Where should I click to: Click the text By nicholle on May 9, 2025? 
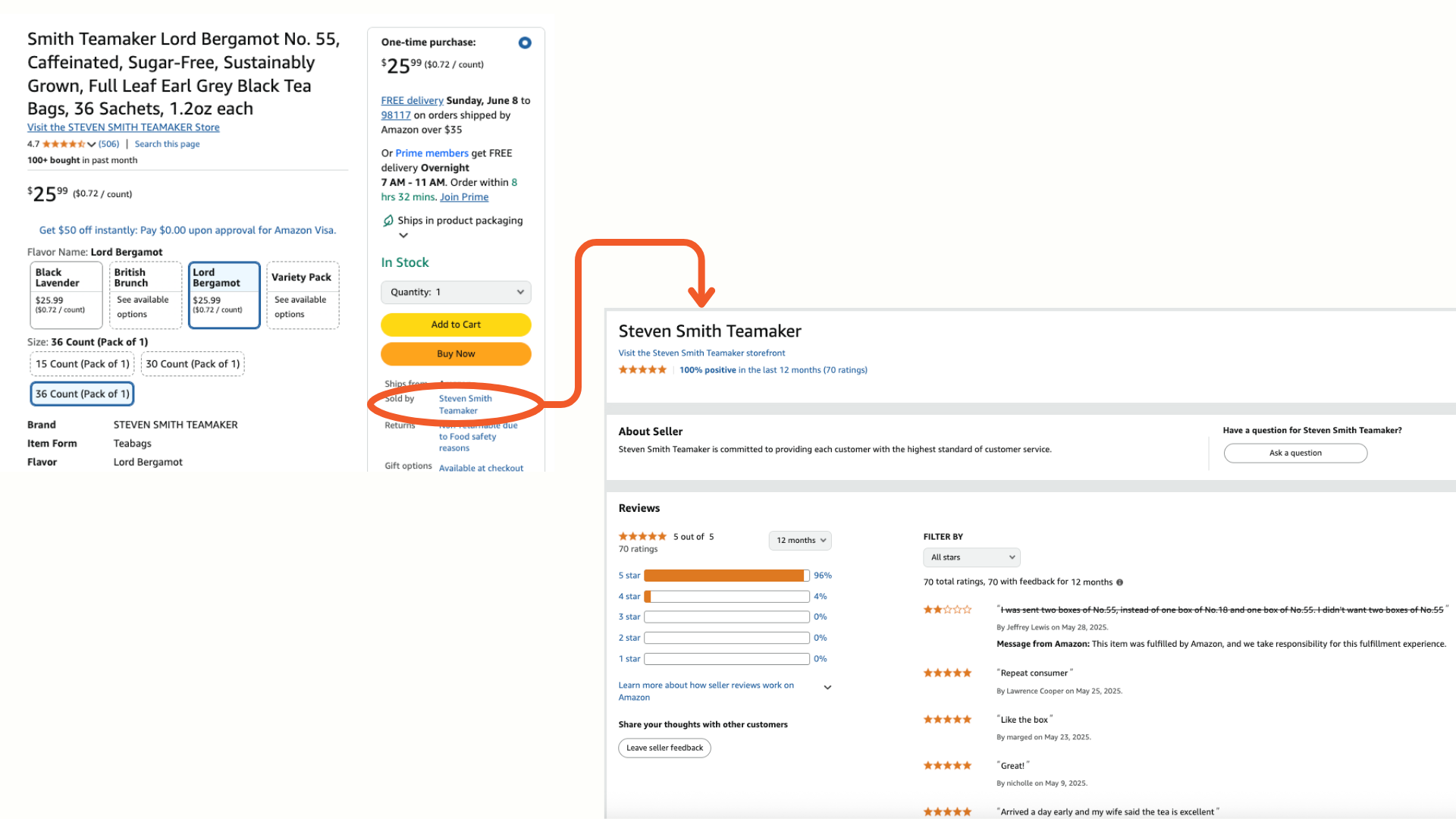[1041, 783]
